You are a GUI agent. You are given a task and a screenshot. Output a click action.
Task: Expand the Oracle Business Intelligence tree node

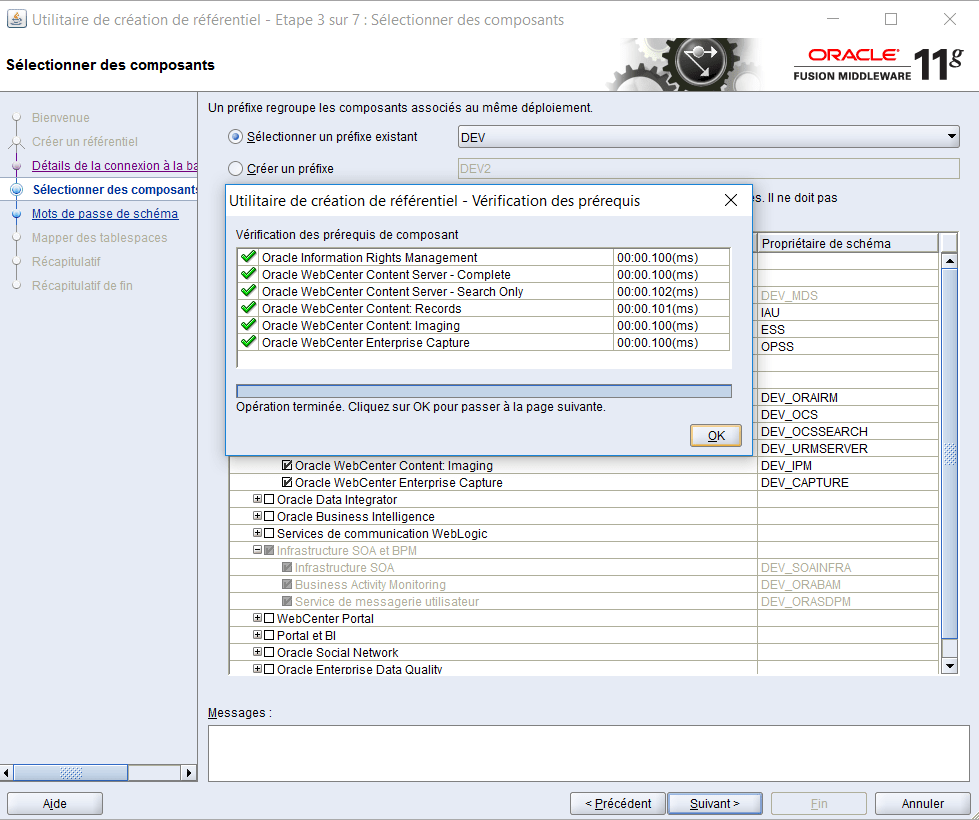point(257,517)
